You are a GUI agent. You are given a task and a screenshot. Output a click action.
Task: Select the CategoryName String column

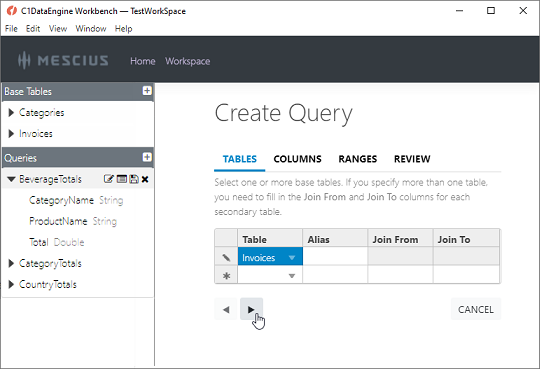[76, 200]
